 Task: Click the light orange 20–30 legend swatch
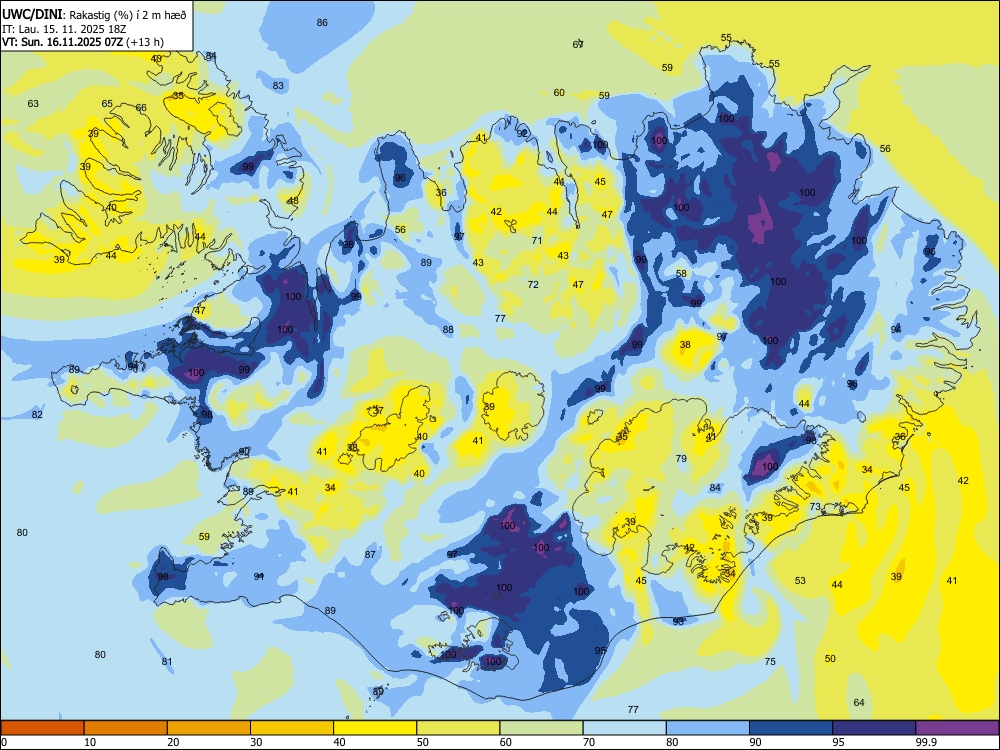(209, 728)
